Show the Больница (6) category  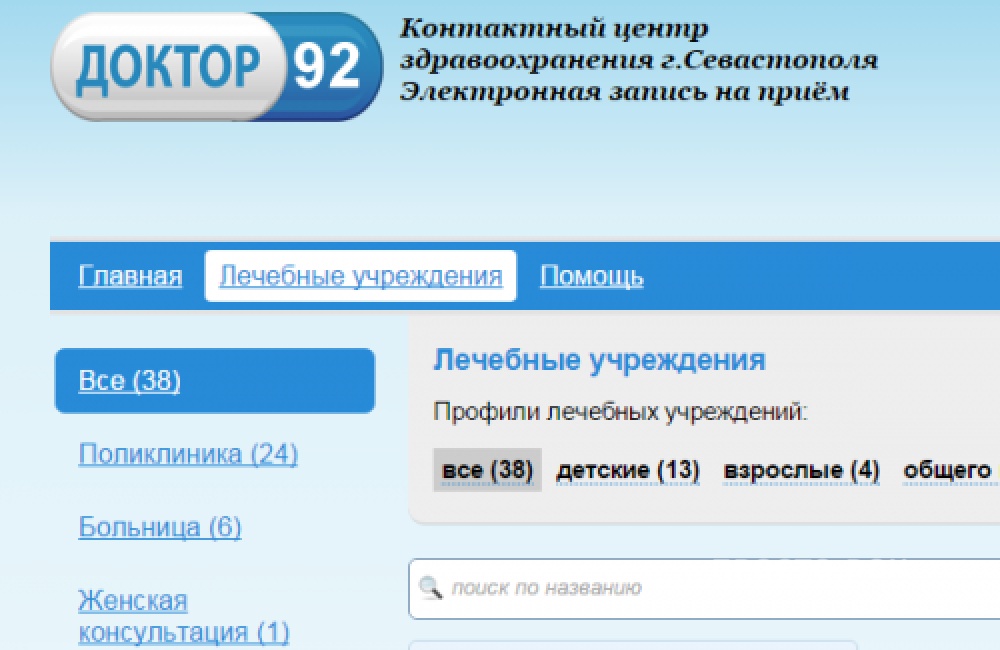(159, 527)
